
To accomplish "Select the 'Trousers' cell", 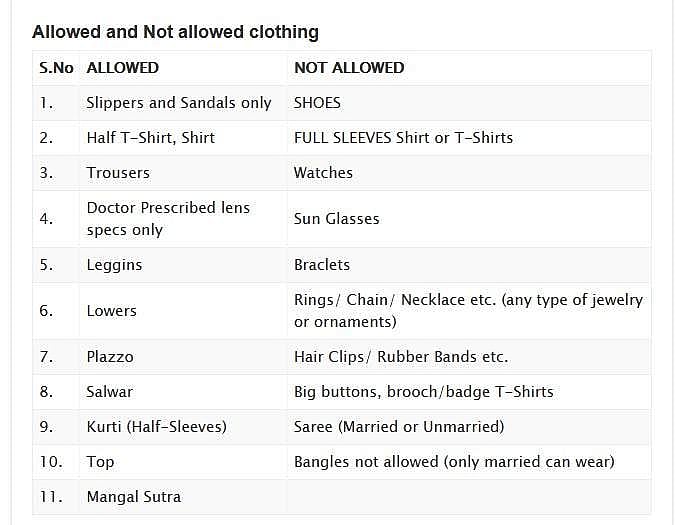I will pyautogui.click(x=118, y=173).
